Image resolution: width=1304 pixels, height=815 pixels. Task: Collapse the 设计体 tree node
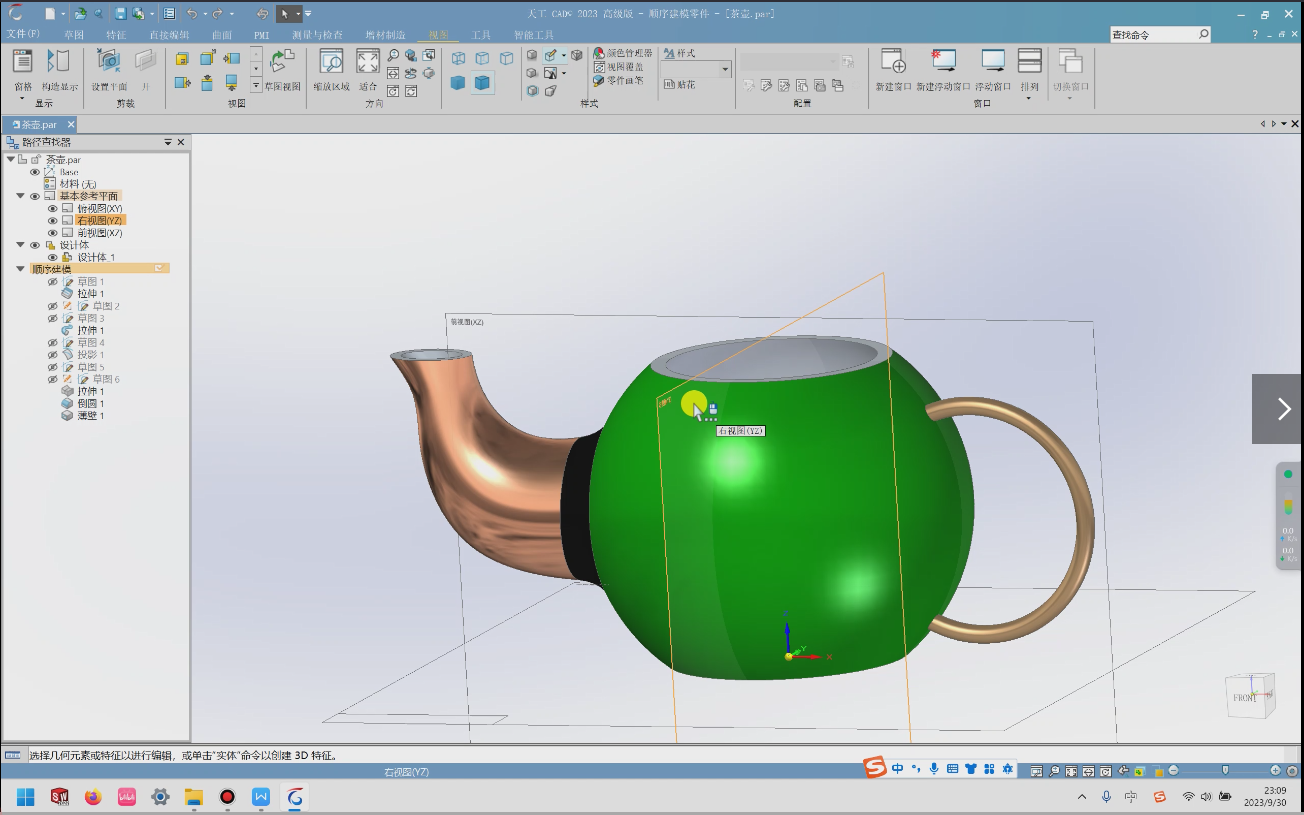tap(20, 245)
